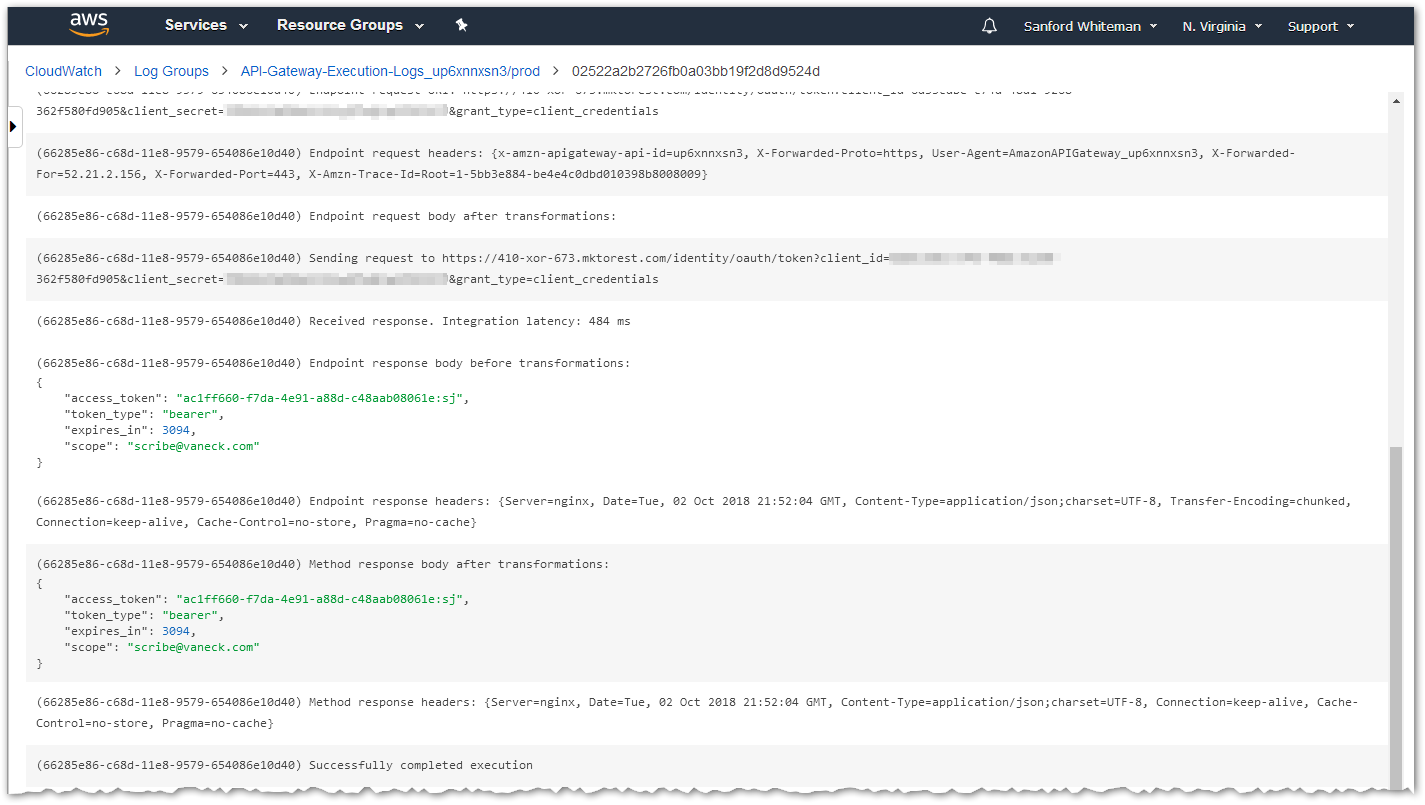Select the Successfully completed execution log row
Image resolution: width=1425 pixels, height=805 pixels.
click(707, 765)
